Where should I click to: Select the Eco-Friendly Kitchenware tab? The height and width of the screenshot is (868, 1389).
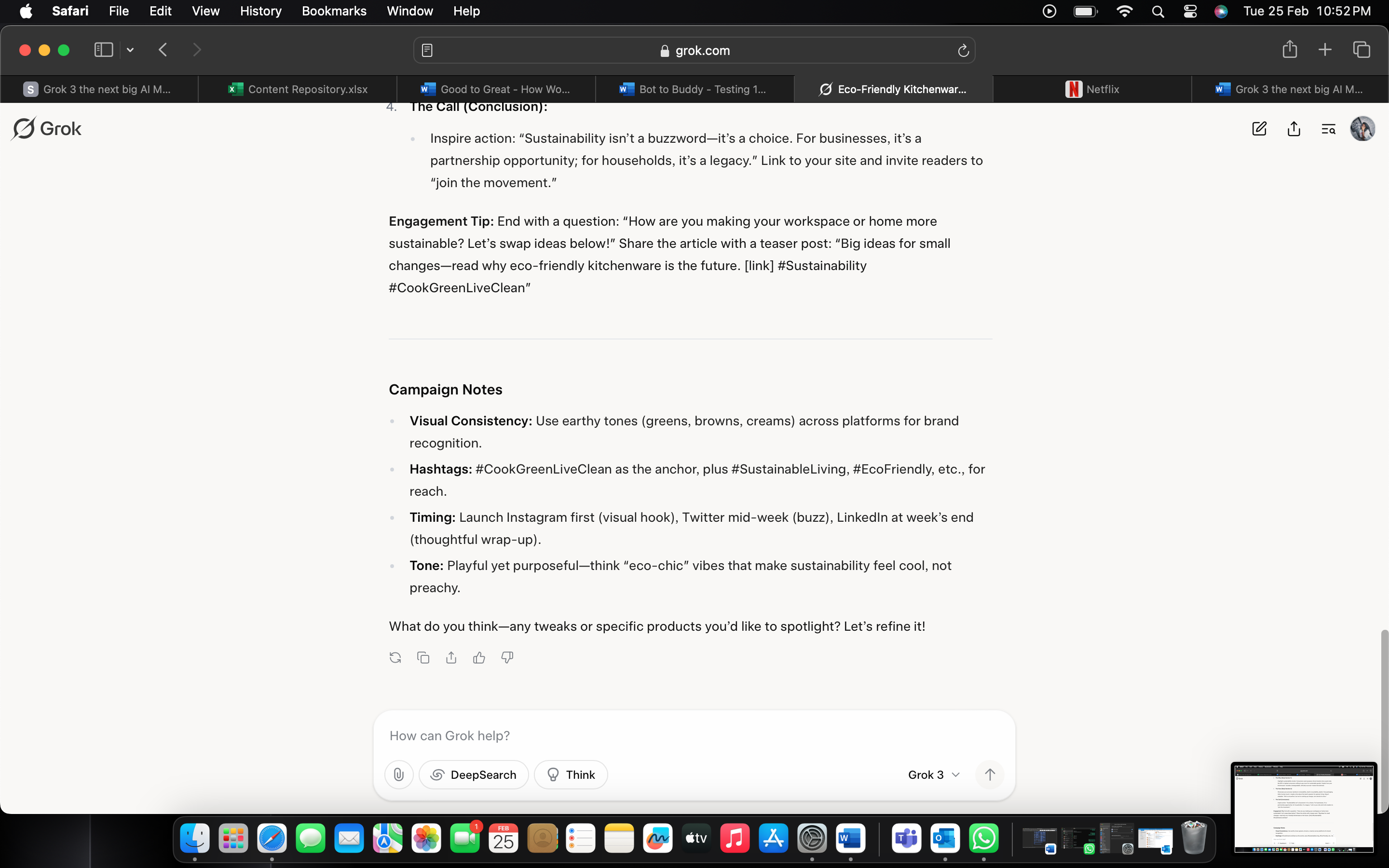pyautogui.click(x=893, y=89)
